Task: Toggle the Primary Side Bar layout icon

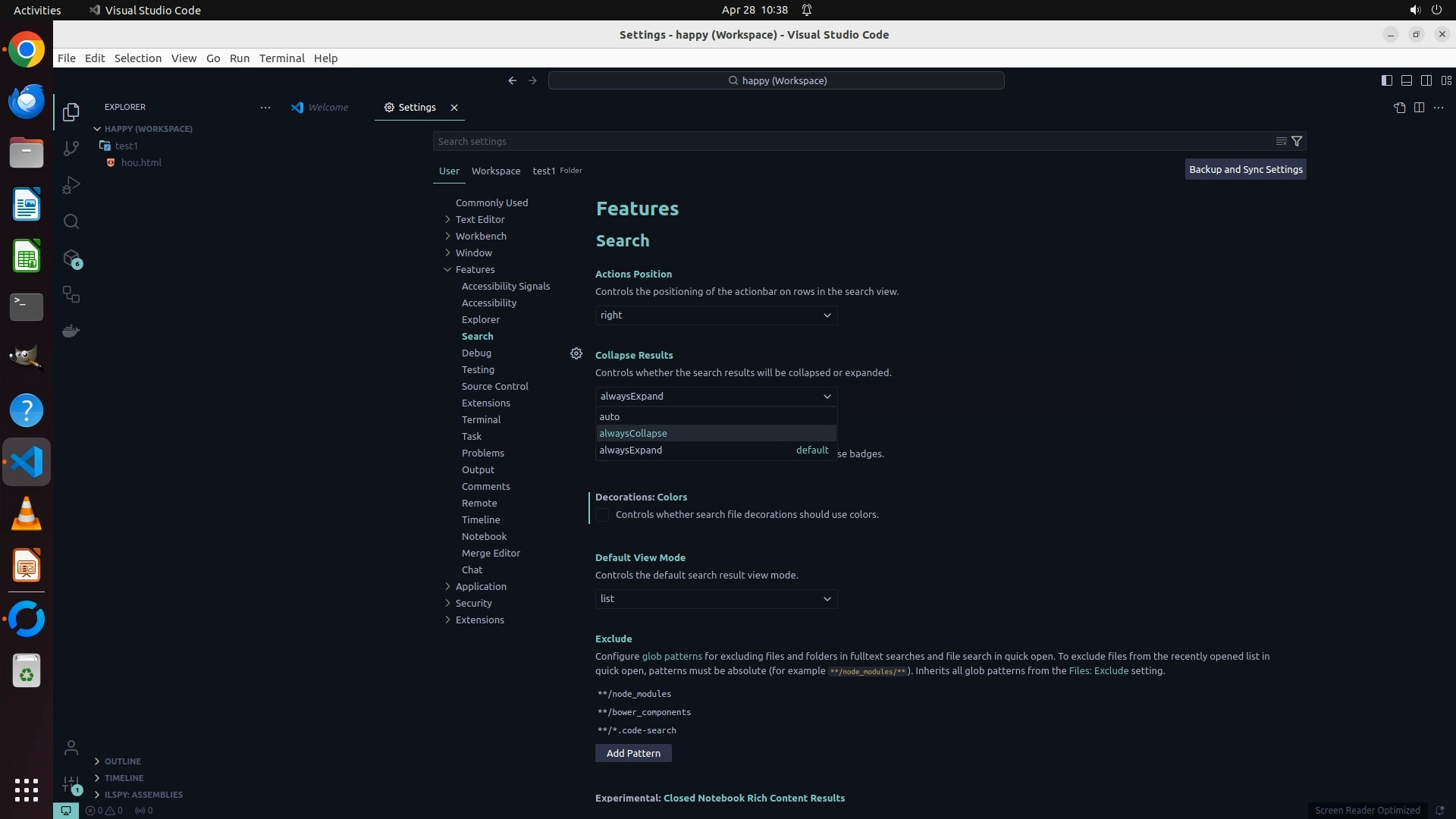Action: click(1386, 80)
